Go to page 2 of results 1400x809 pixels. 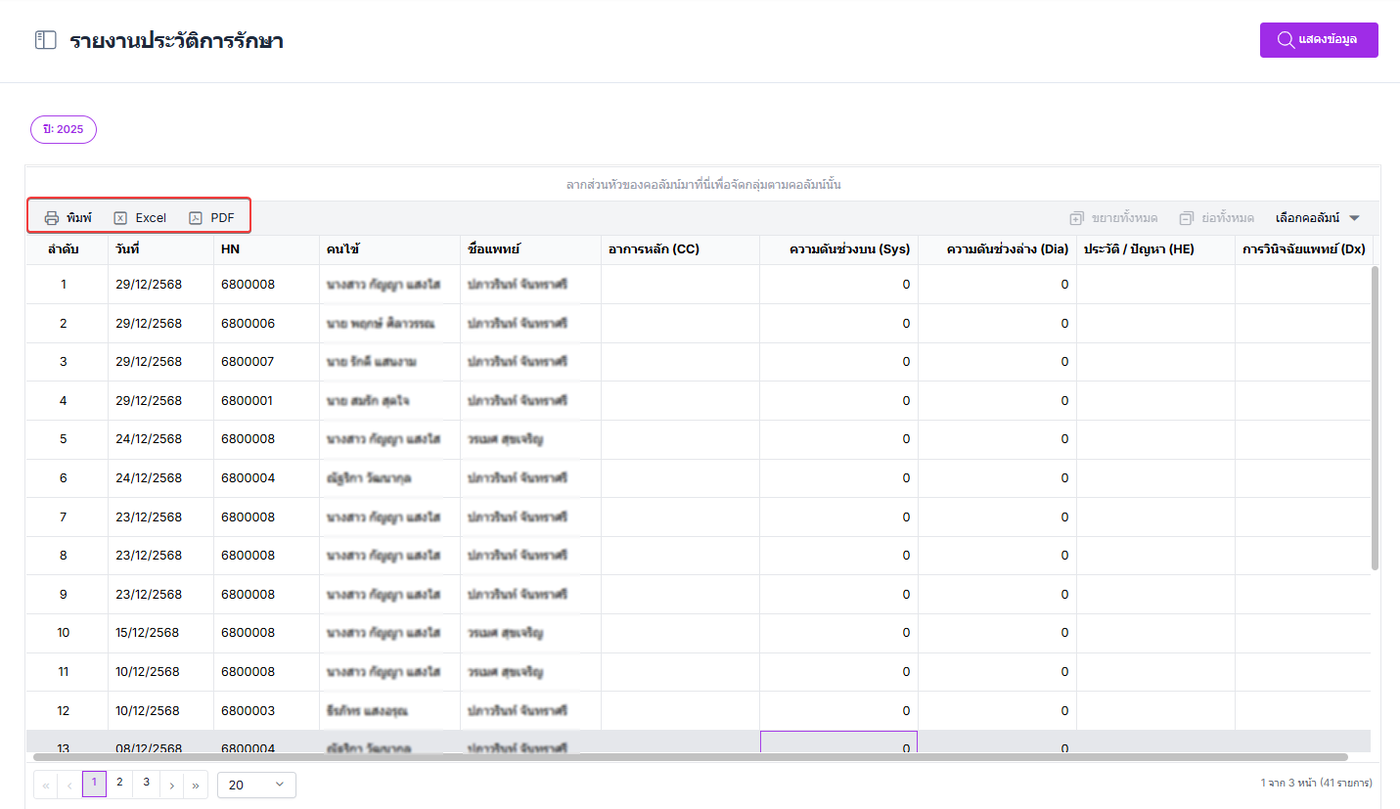click(119, 783)
